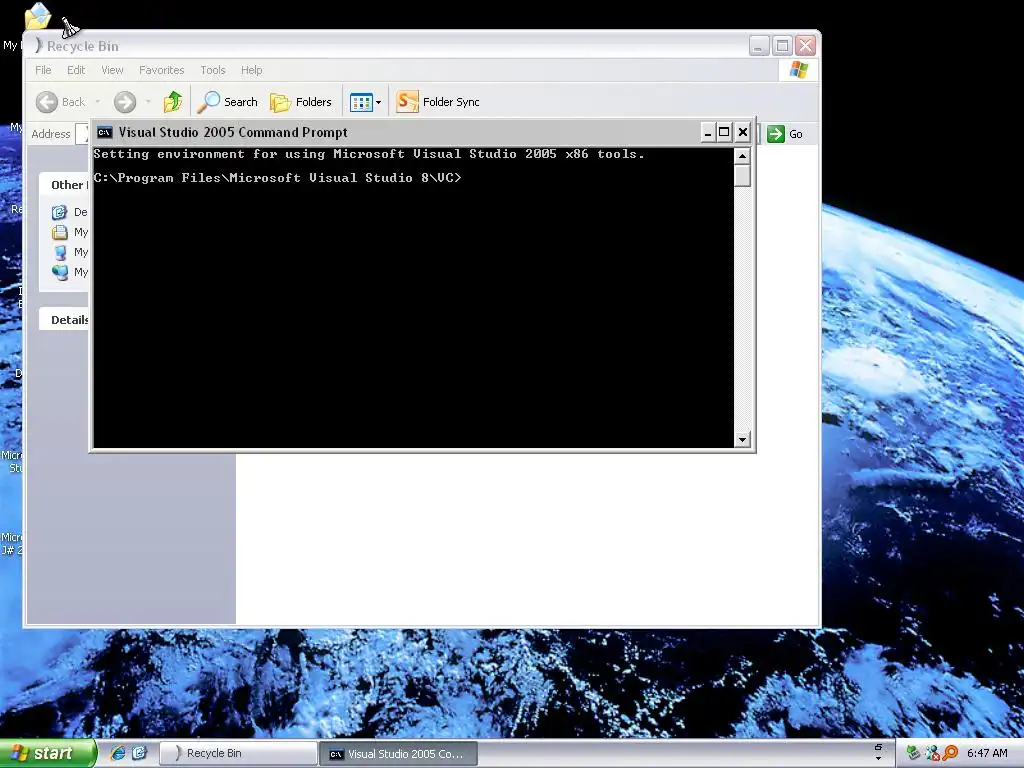Expand the Details panel header
This screenshot has height=768, width=1024.
pos(64,319)
